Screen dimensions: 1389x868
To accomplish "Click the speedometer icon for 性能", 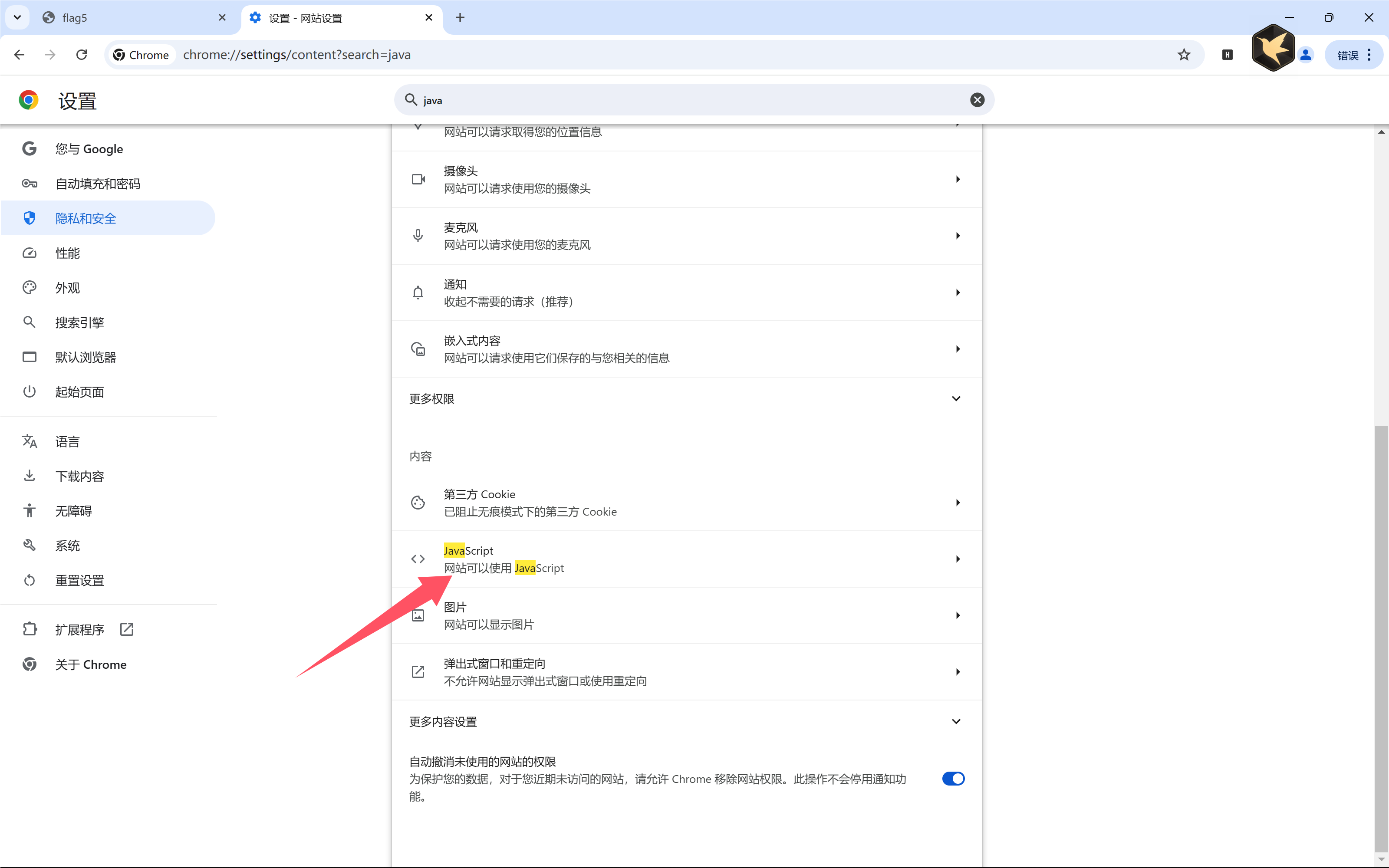I will 29,253.
